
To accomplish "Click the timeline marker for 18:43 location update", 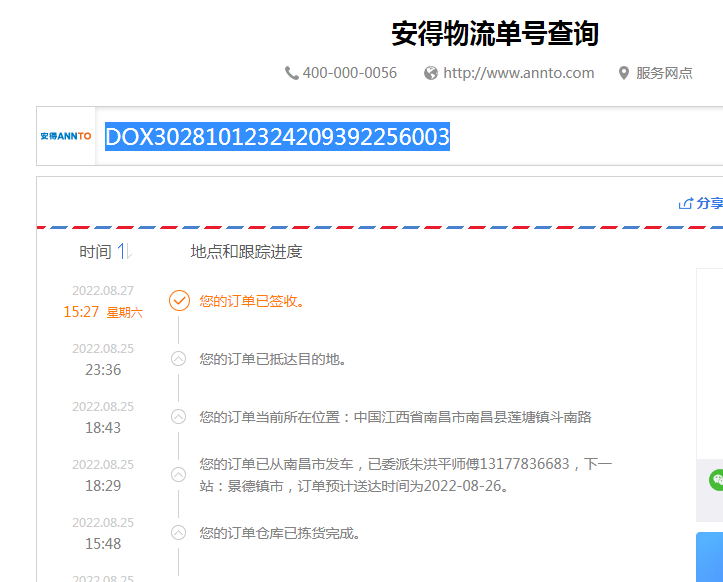I will click(x=178, y=416).
